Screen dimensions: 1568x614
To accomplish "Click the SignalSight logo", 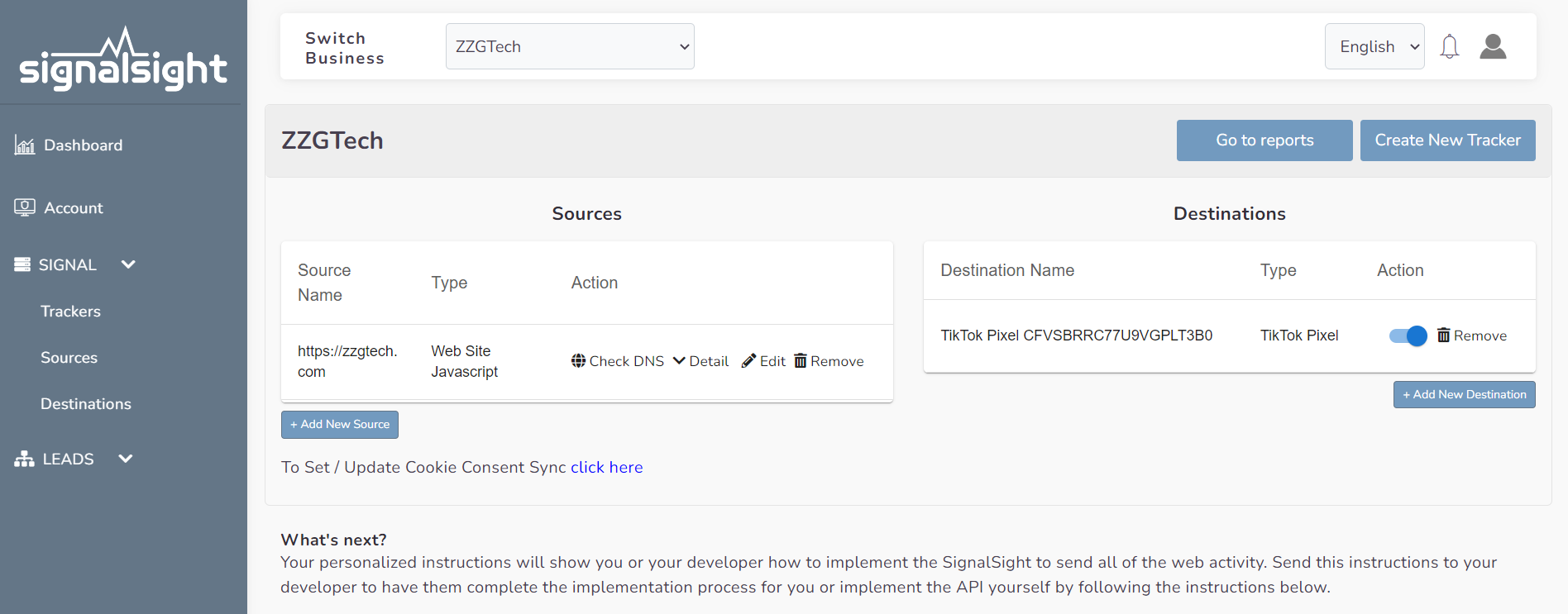I will (123, 59).
